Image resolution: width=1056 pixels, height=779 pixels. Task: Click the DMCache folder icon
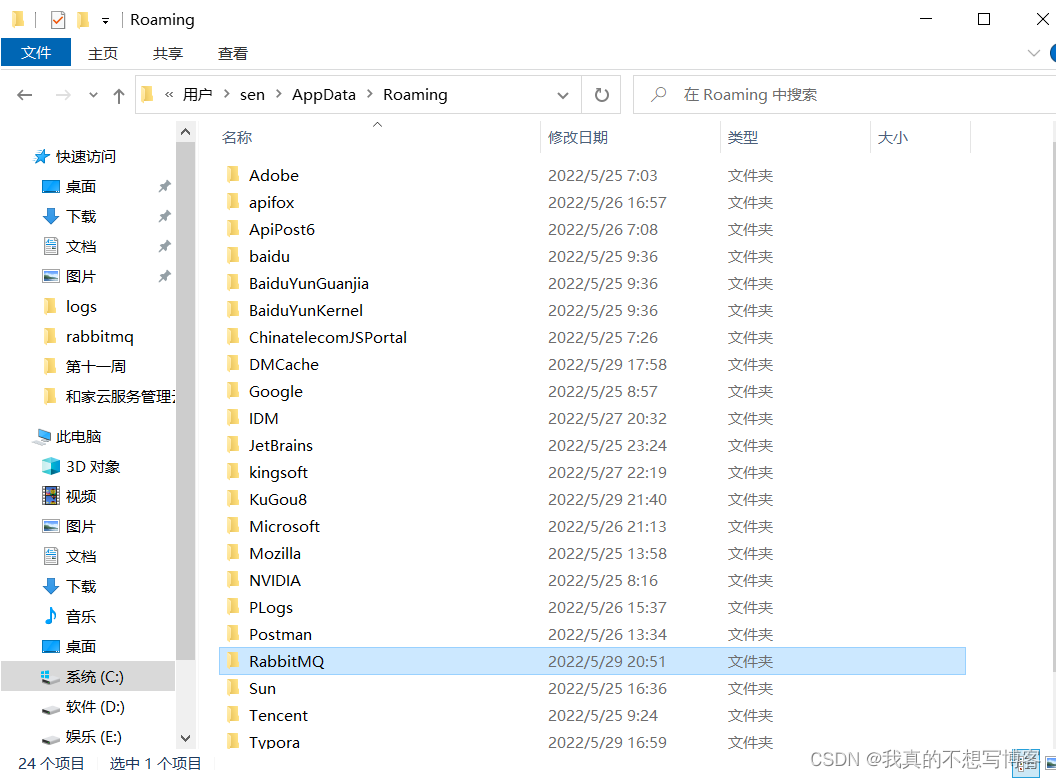click(x=233, y=363)
